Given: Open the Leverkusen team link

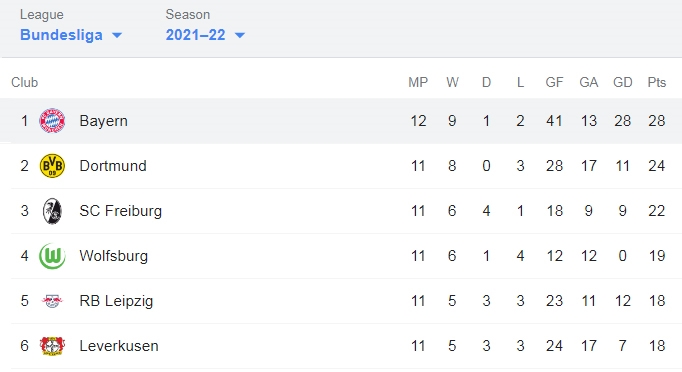Looking at the screenshot, I should [119, 346].
